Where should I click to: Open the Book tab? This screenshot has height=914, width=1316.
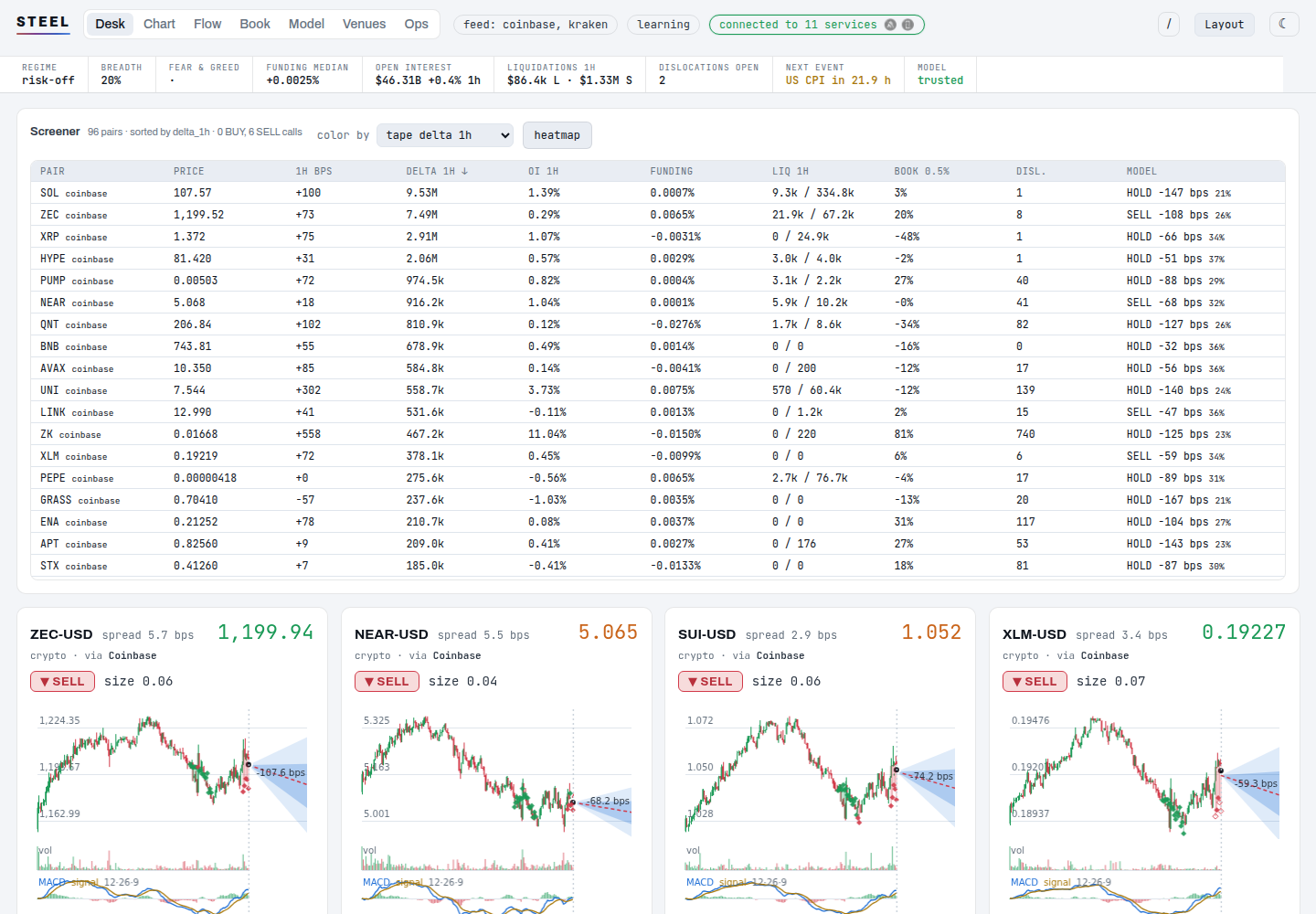pyautogui.click(x=255, y=24)
